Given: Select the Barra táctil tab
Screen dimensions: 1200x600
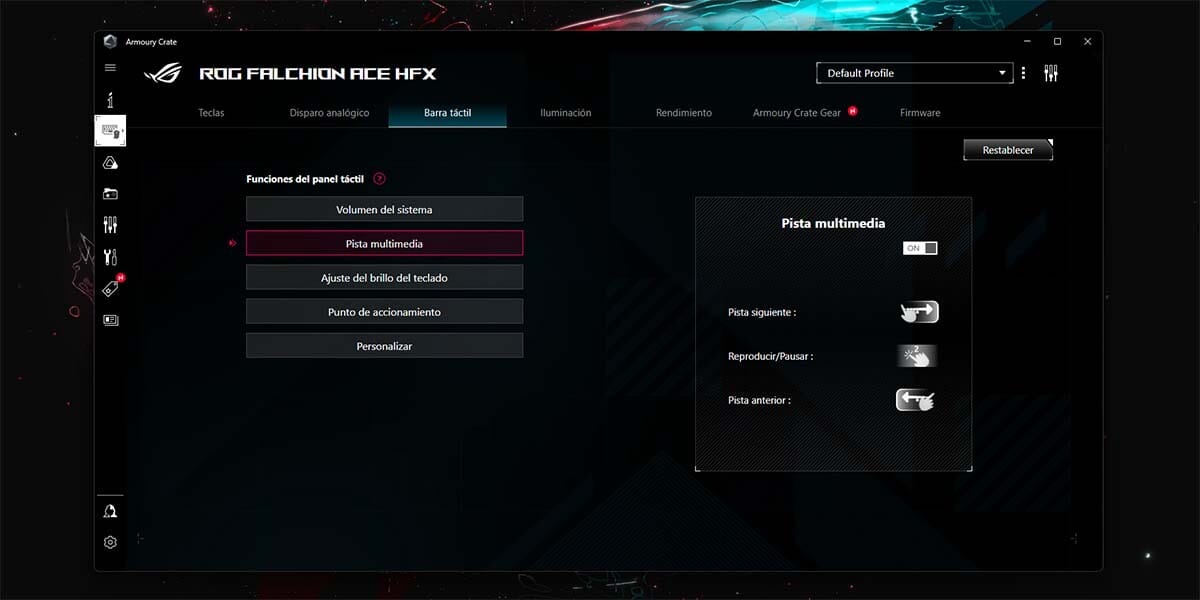Looking at the screenshot, I should click(x=447, y=113).
